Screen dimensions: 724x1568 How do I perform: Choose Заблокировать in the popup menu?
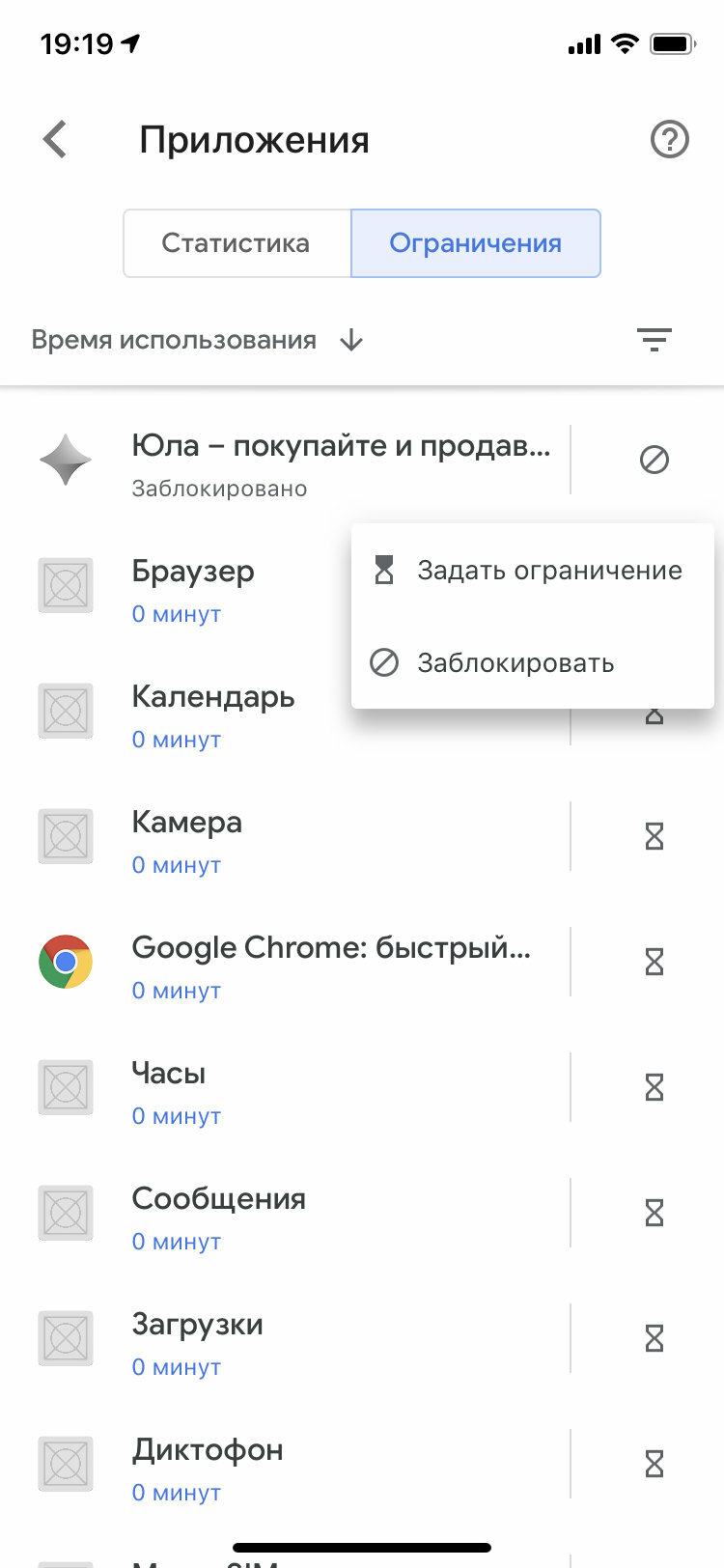pos(533,663)
